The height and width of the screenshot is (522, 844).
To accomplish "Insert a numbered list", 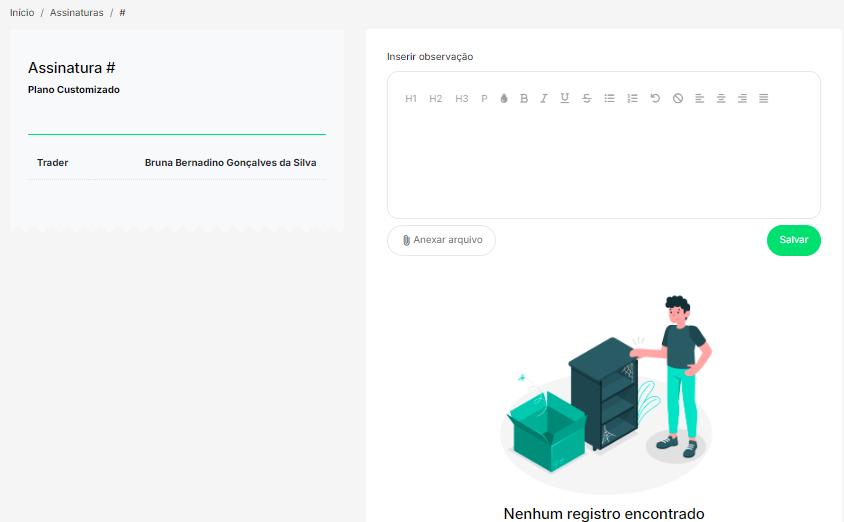I will pos(632,98).
